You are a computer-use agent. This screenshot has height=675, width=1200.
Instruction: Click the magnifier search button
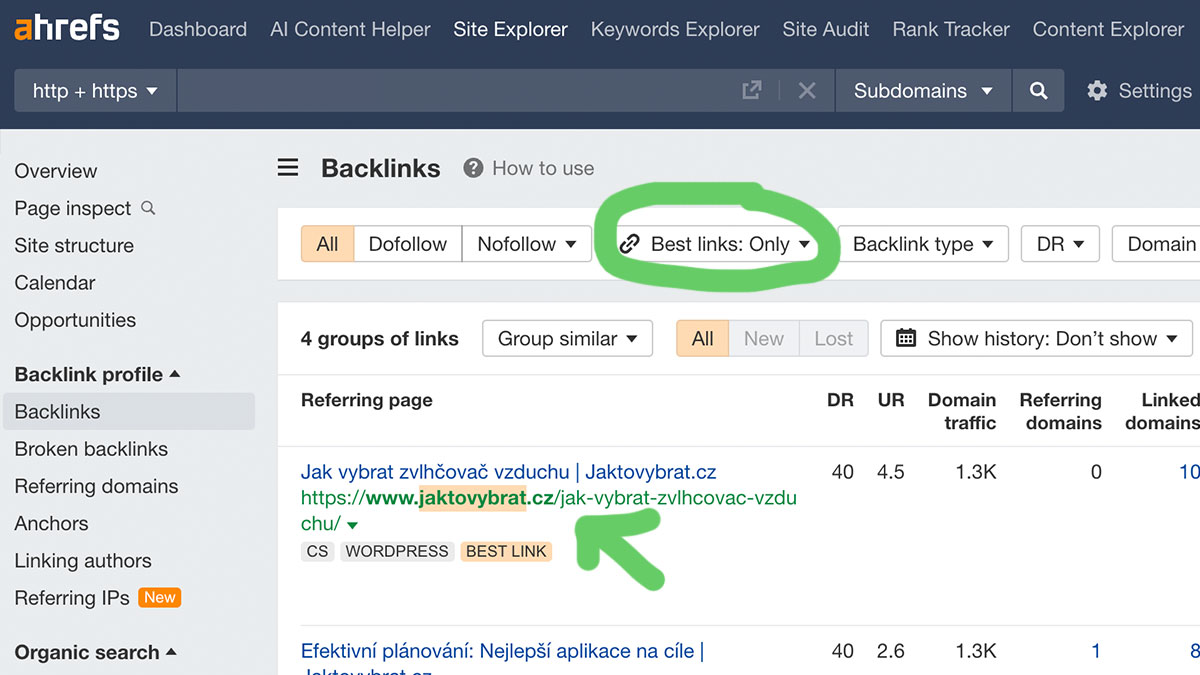[x=1039, y=91]
